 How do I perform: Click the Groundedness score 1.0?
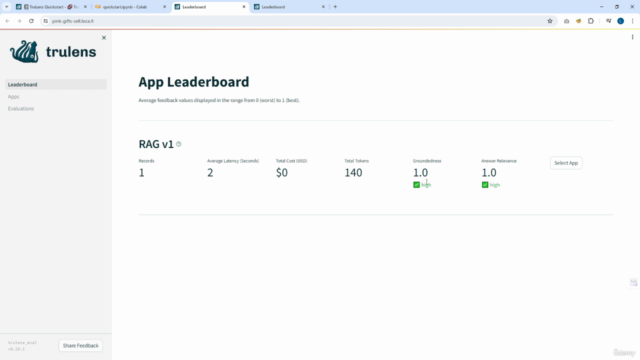(x=420, y=173)
